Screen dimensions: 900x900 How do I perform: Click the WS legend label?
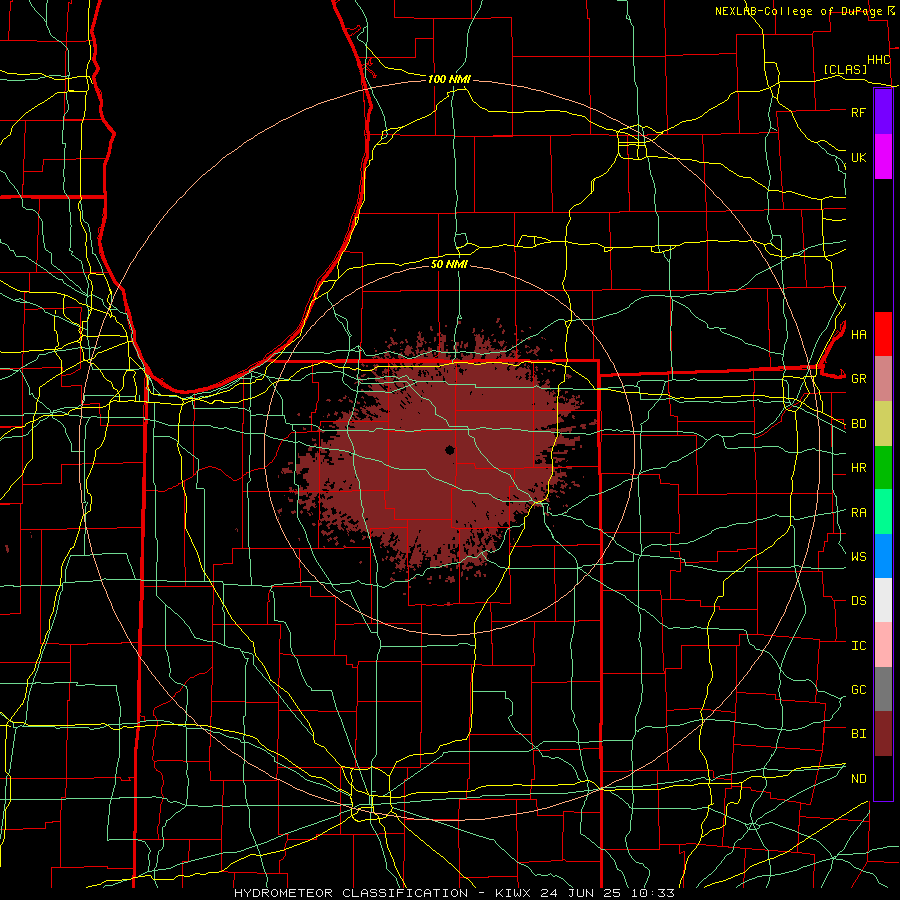tap(858, 557)
